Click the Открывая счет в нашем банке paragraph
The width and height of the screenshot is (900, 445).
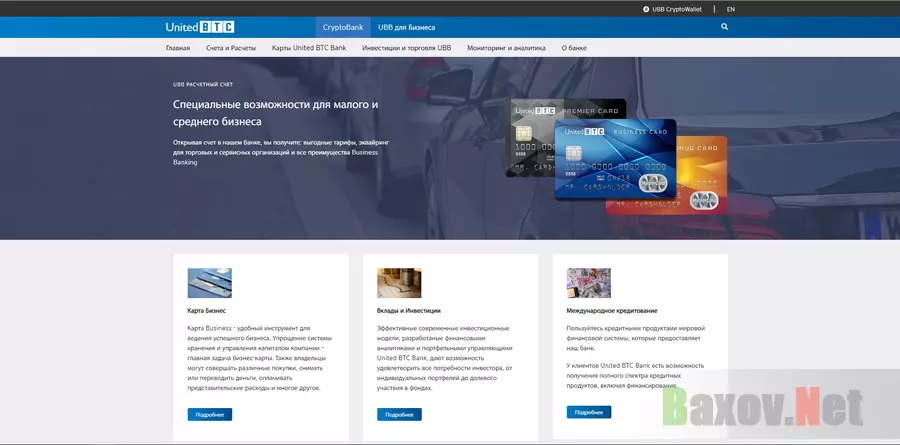coord(282,152)
